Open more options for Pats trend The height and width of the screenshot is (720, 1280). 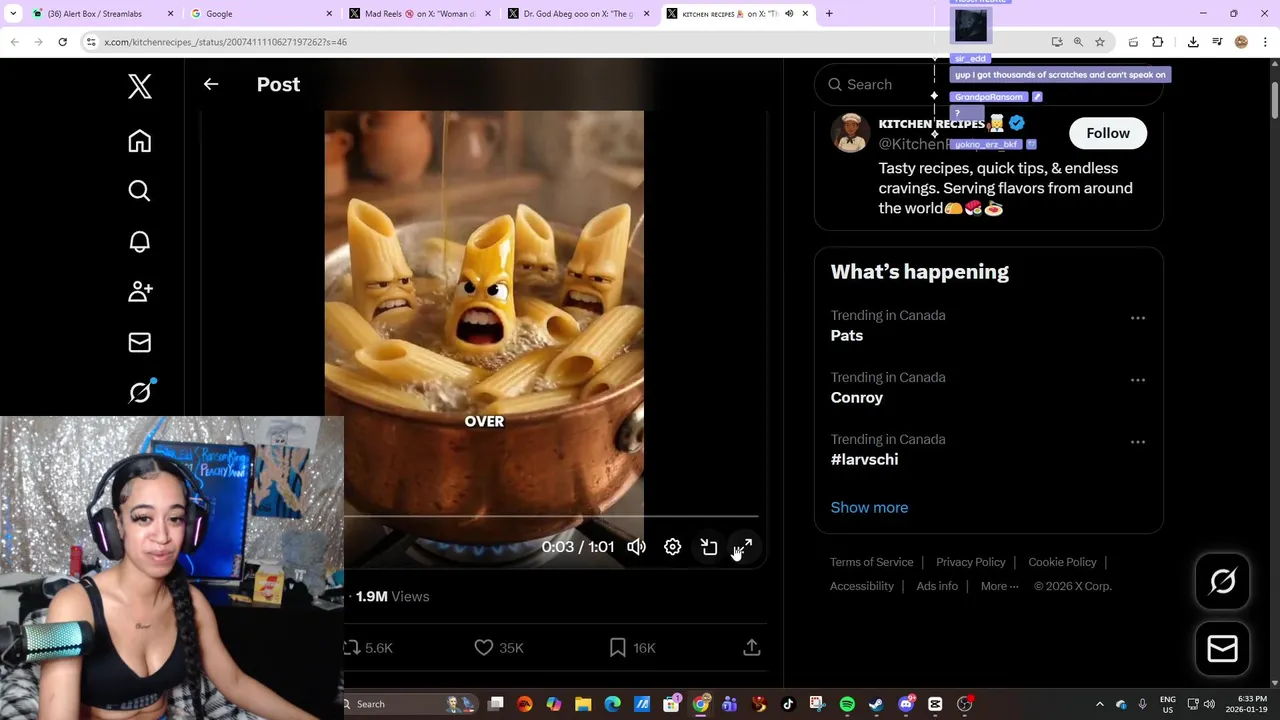coord(1138,318)
